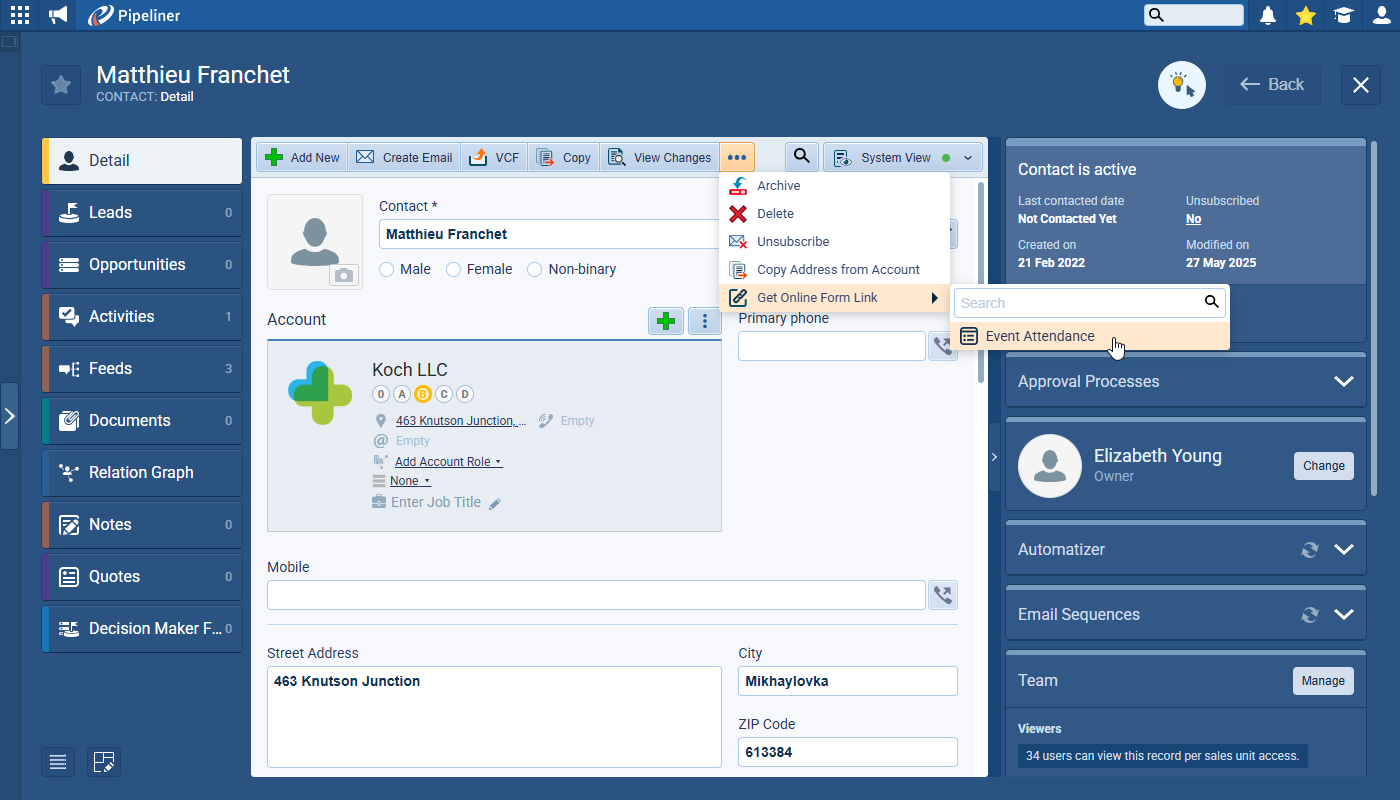
Task: Click the megaphone announcements icon
Action: tap(58, 15)
